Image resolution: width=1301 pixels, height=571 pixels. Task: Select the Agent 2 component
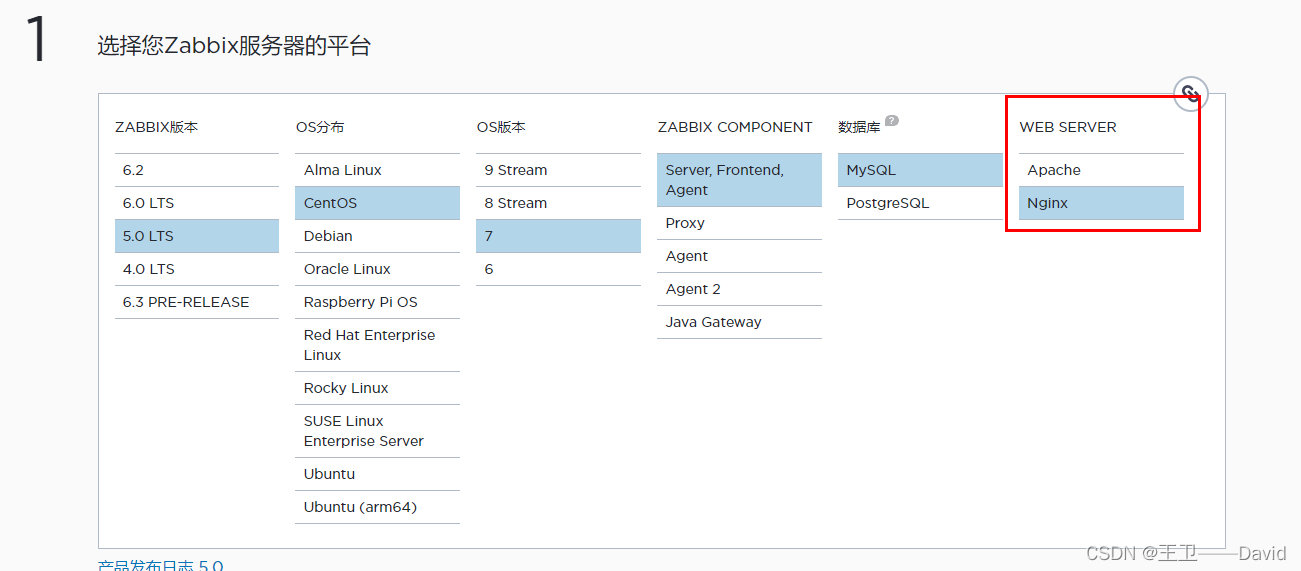click(x=739, y=289)
